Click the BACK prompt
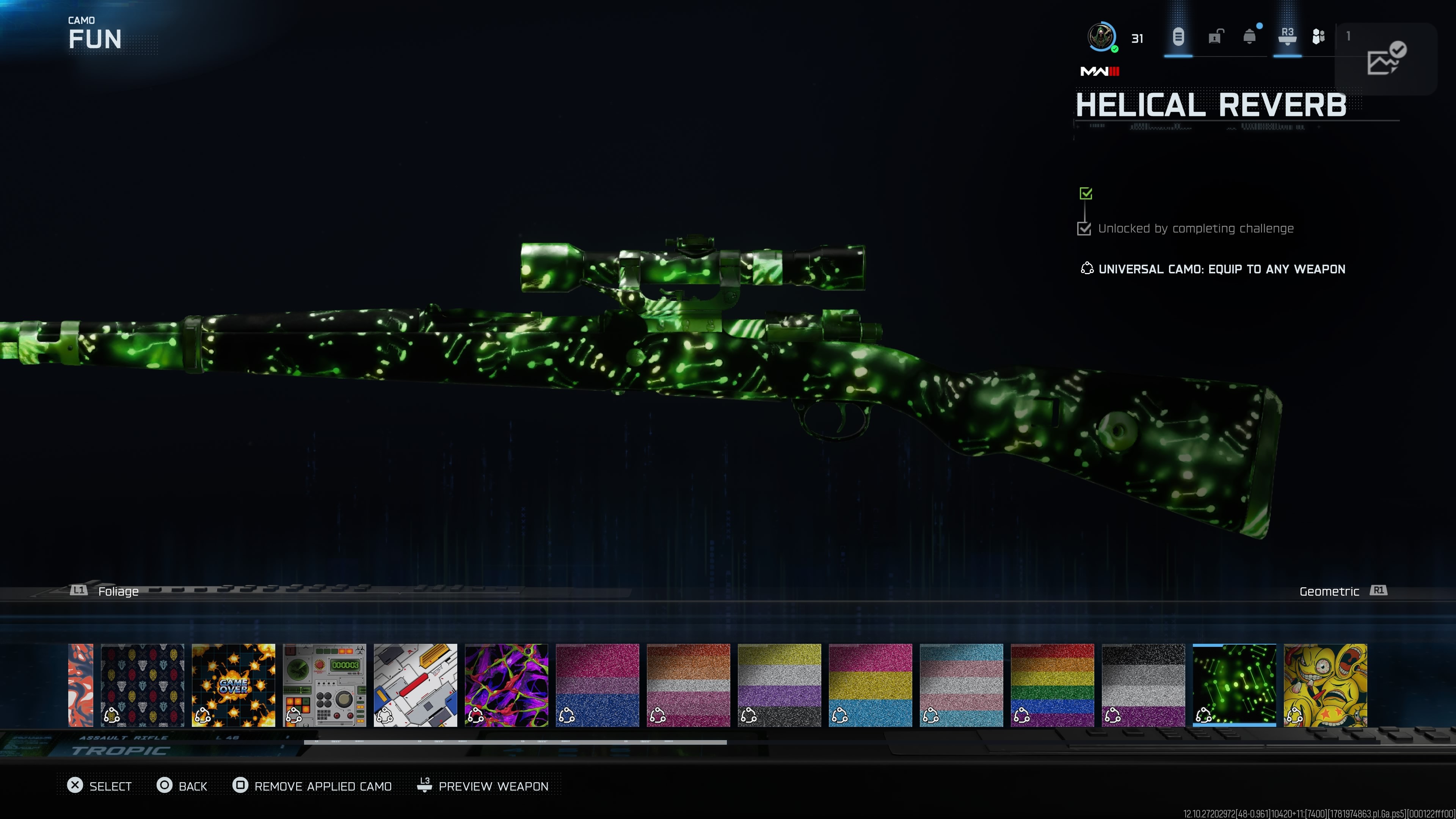Viewport: 1456px width, 819px height. pyautogui.click(x=193, y=786)
